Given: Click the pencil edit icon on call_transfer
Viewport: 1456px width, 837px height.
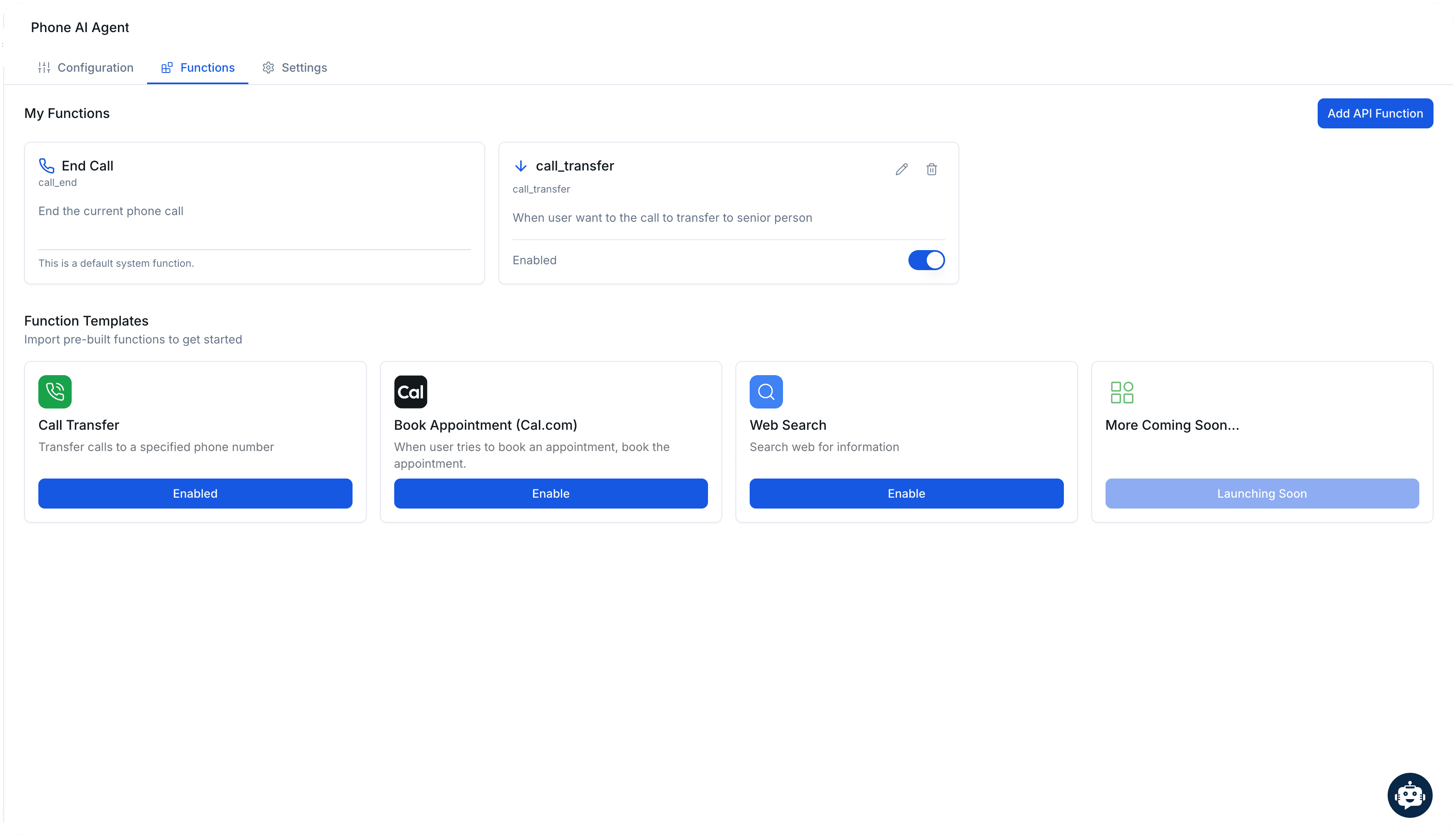Looking at the screenshot, I should pyautogui.click(x=901, y=169).
